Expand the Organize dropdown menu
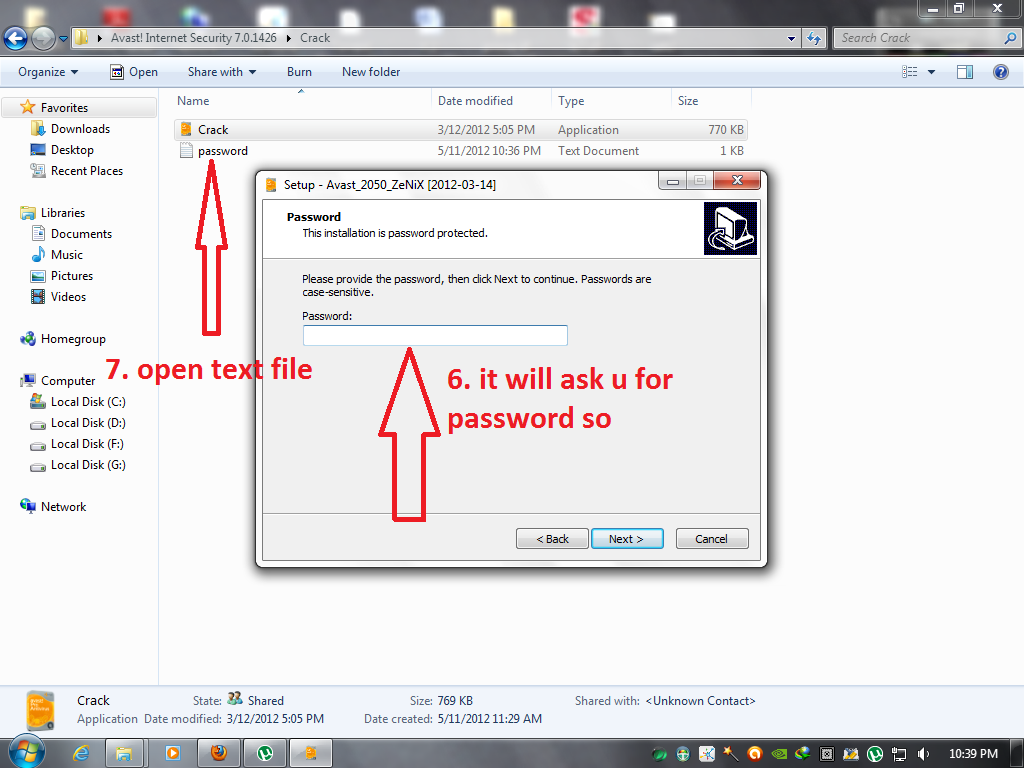The width and height of the screenshot is (1024, 768). (48, 72)
